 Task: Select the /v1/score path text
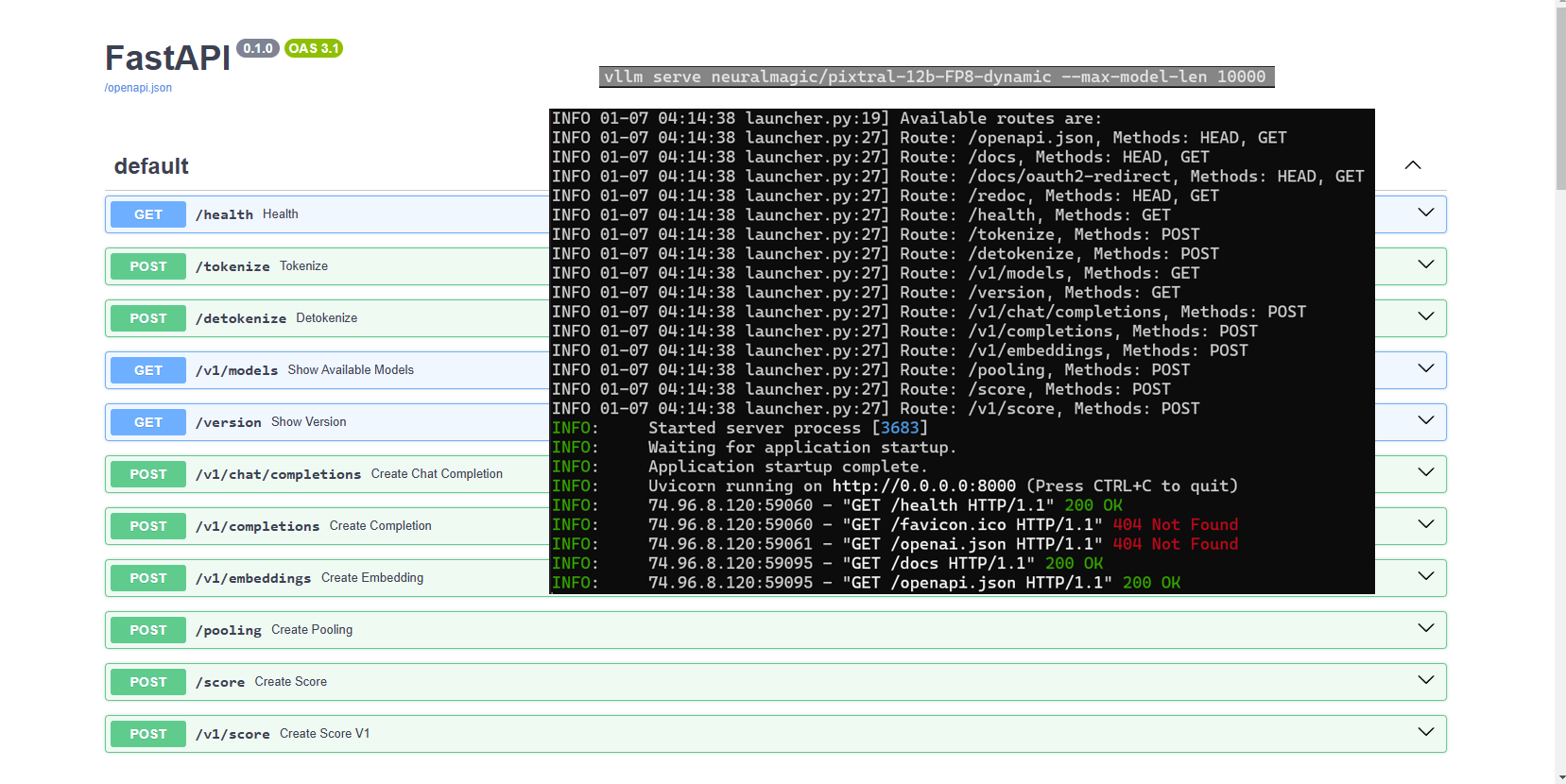tap(232, 734)
